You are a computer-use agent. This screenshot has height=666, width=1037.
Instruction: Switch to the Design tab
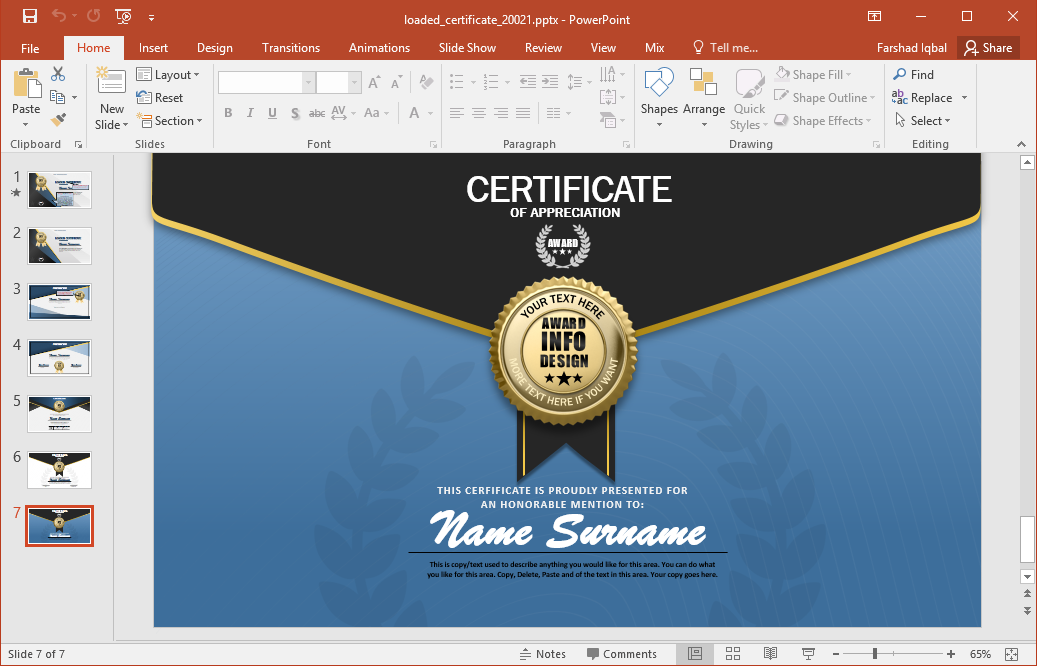tap(214, 48)
